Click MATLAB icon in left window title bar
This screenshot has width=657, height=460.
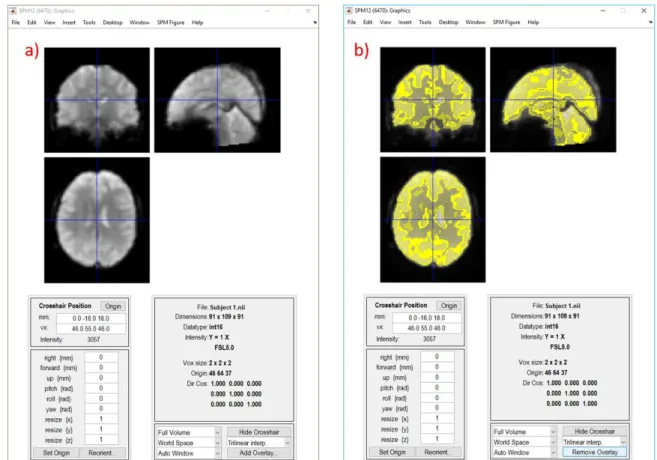[13, 11]
